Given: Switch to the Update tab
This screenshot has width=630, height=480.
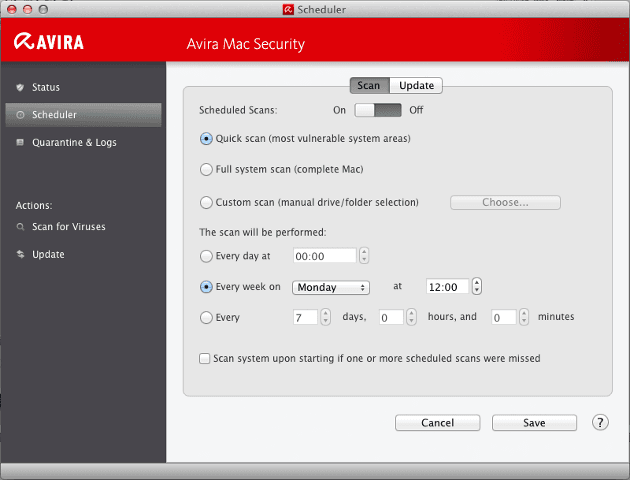Looking at the screenshot, I should point(415,86).
